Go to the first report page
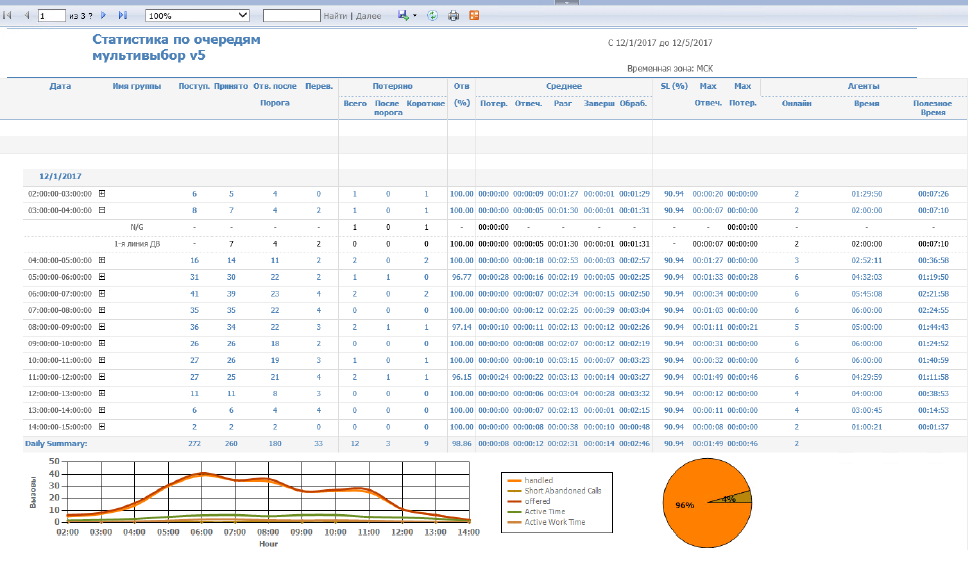 tap(7, 15)
